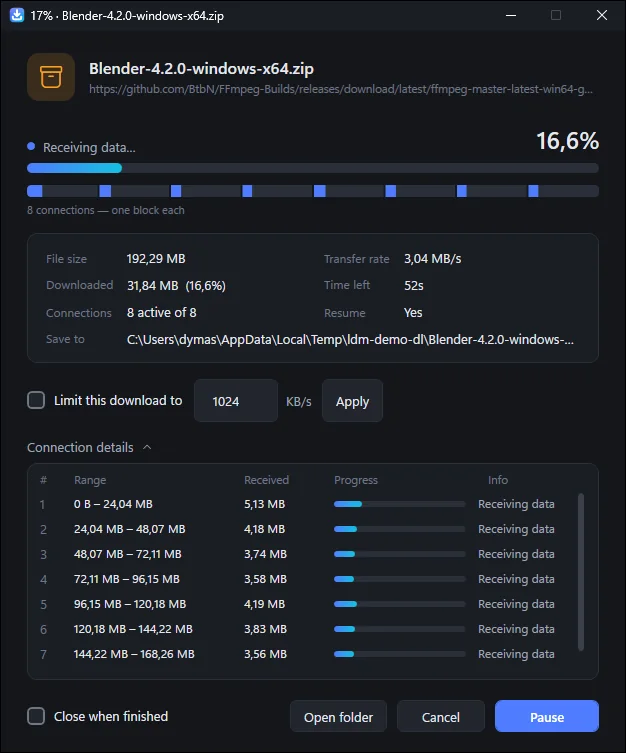This screenshot has height=753, width=626.
Task: Click the 8-connection block segment bar
Action: coord(313,191)
